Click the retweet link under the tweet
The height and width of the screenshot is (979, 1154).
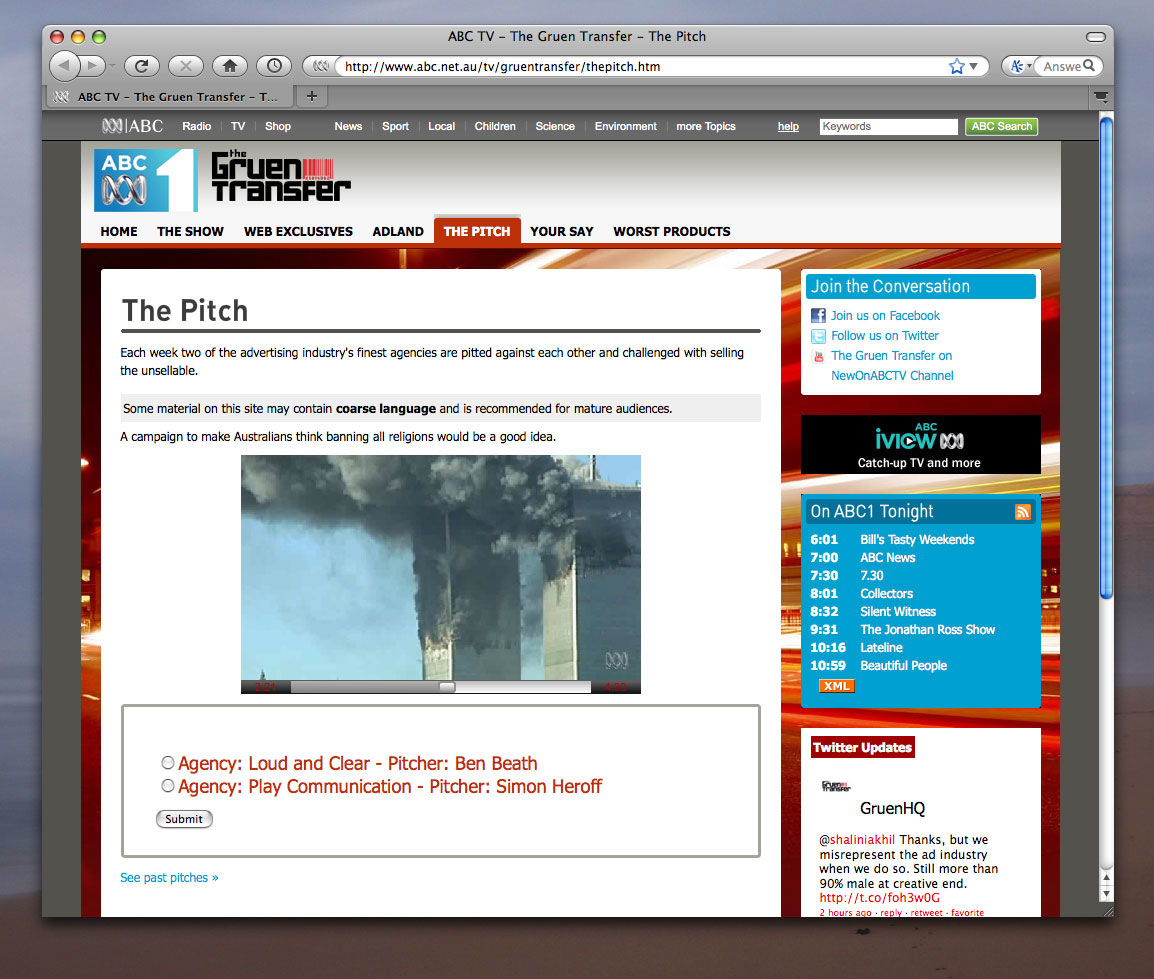(926, 913)
